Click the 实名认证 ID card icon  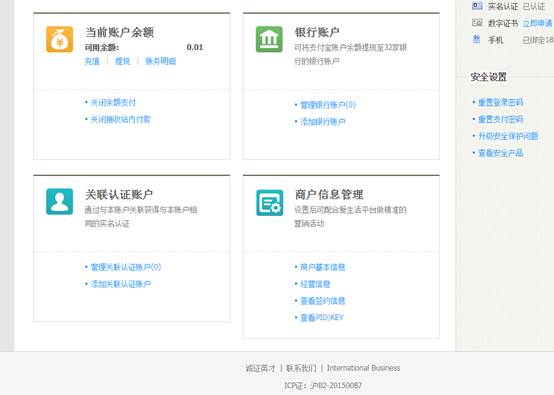click(x=477, y=6)
